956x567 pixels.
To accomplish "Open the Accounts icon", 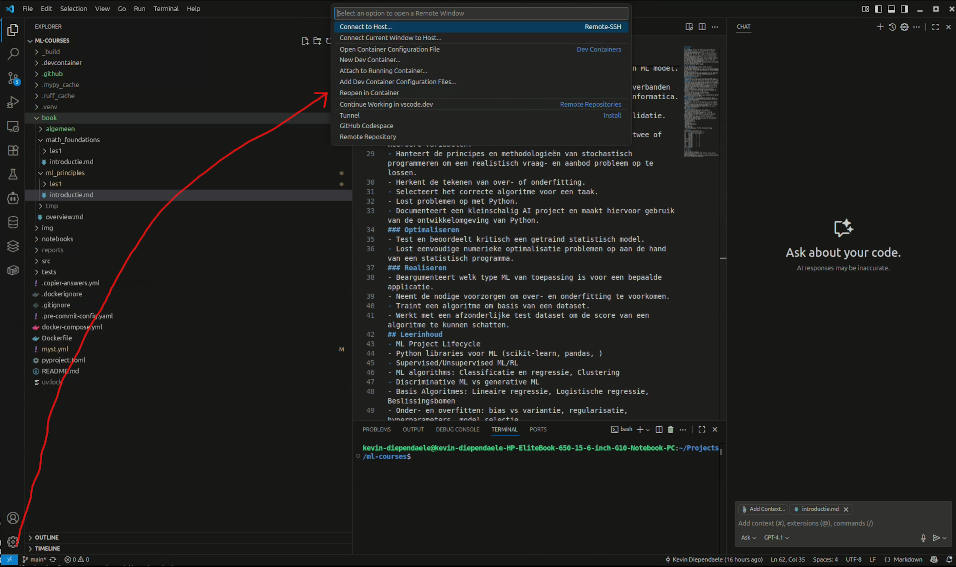I will click(13, 518).
